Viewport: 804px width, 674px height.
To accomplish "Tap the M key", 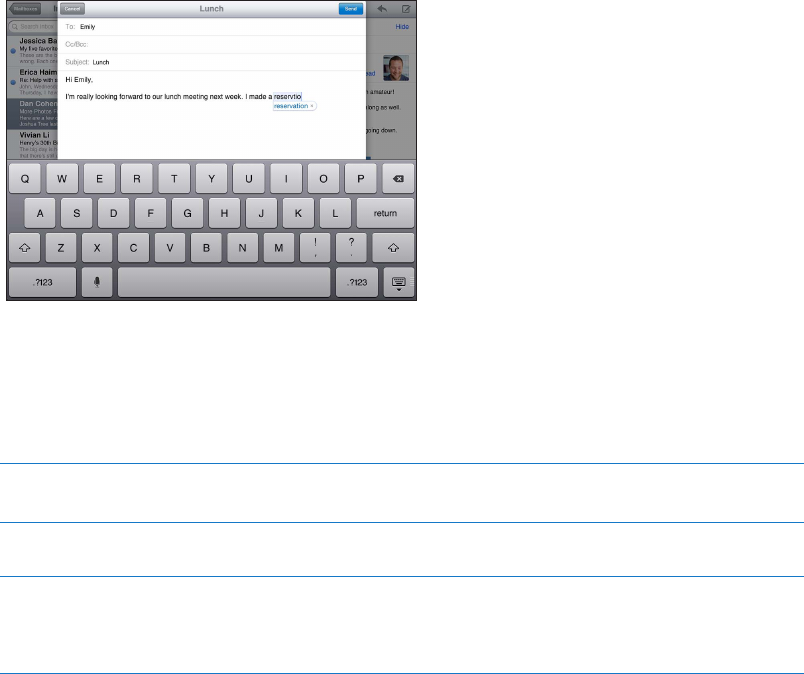I will click(279, 248).
